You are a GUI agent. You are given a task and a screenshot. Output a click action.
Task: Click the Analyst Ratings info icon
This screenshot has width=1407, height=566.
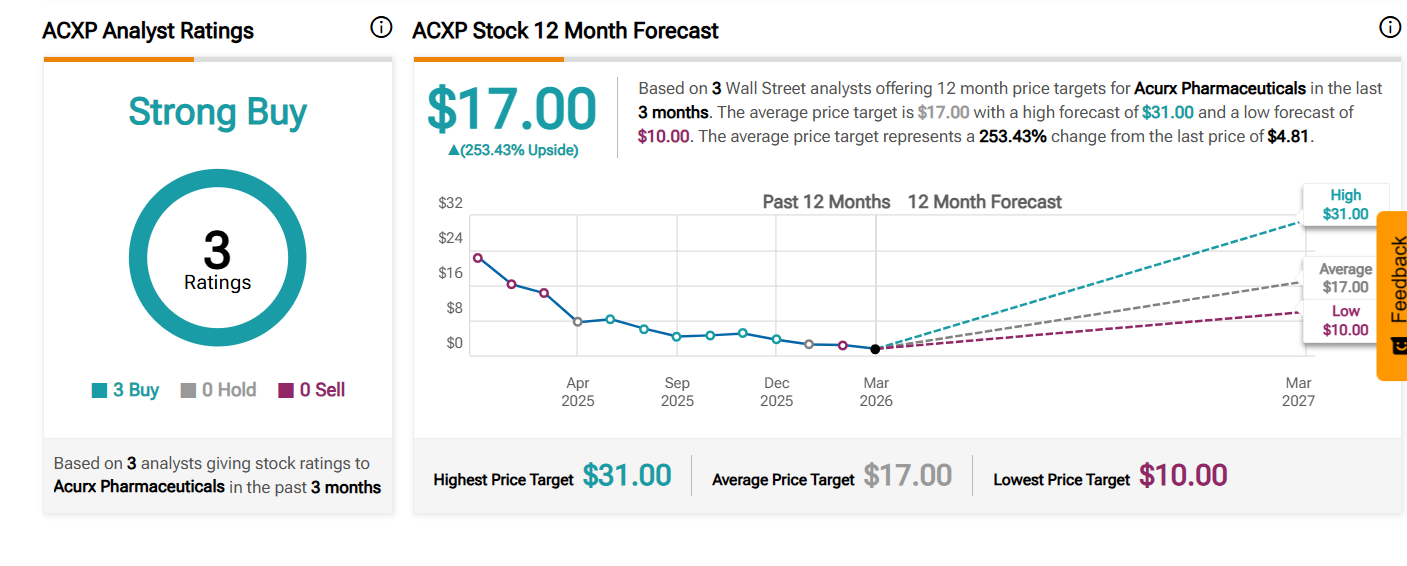coord(381,28)
